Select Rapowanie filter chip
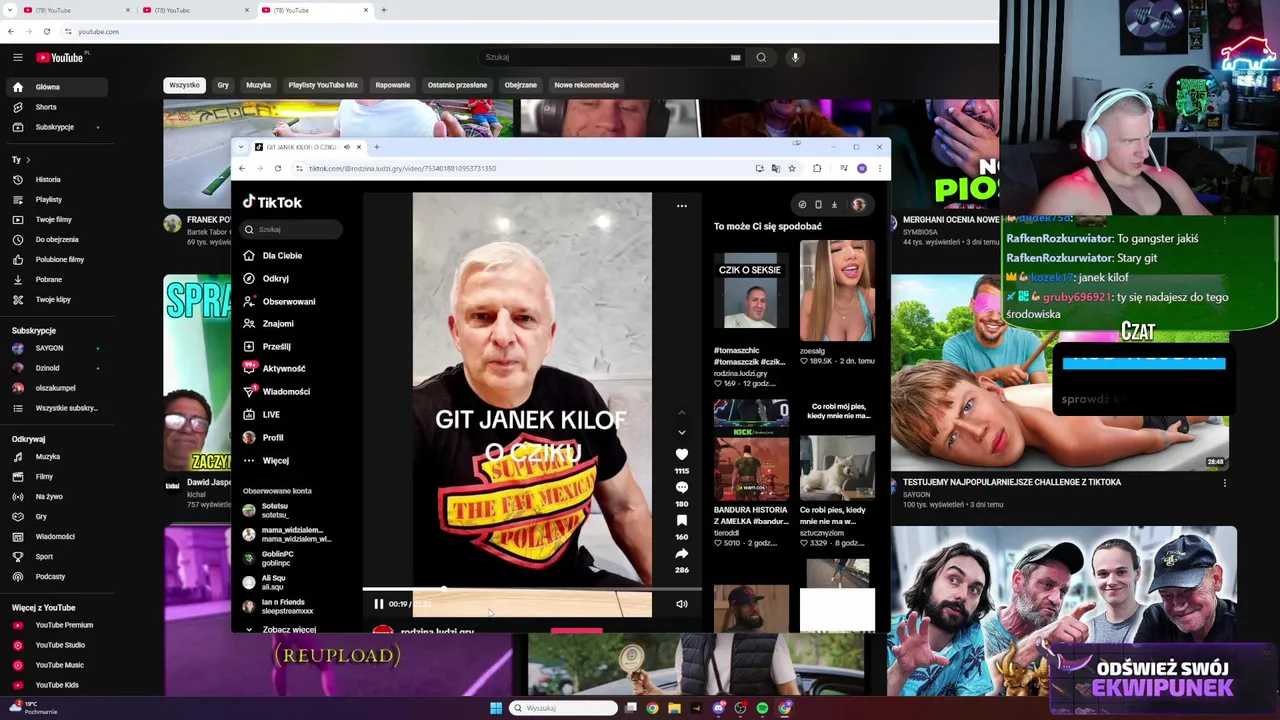1280x720 pixels. (x=392, y=85)
